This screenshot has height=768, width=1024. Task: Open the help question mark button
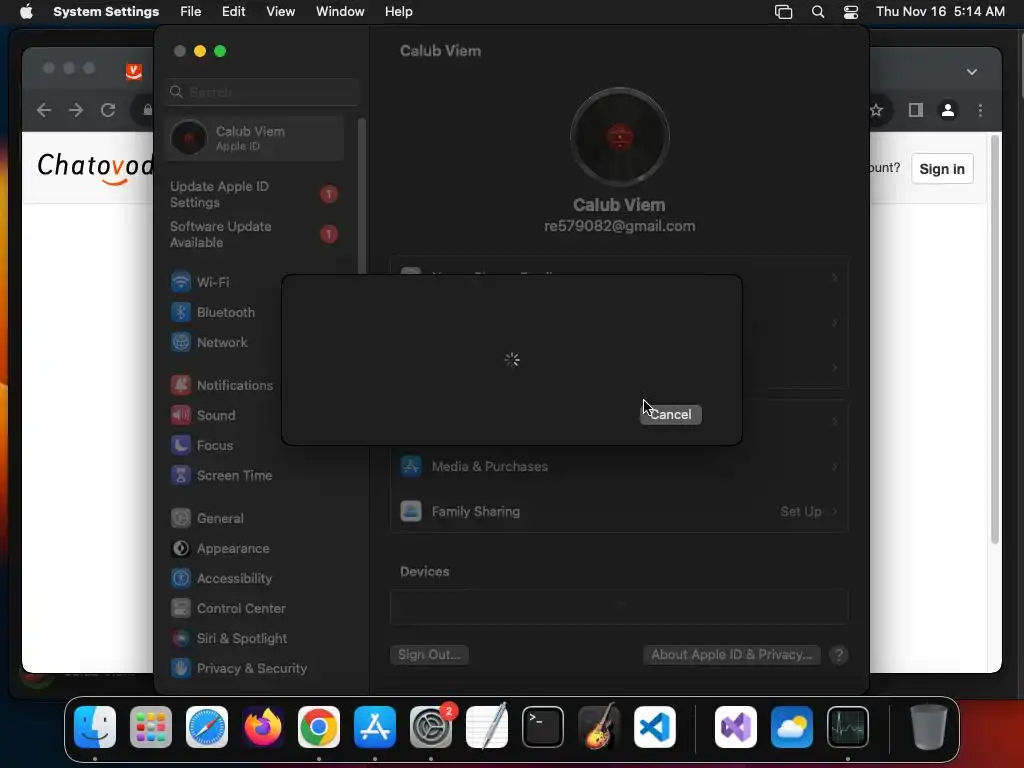tap(839, 655)
